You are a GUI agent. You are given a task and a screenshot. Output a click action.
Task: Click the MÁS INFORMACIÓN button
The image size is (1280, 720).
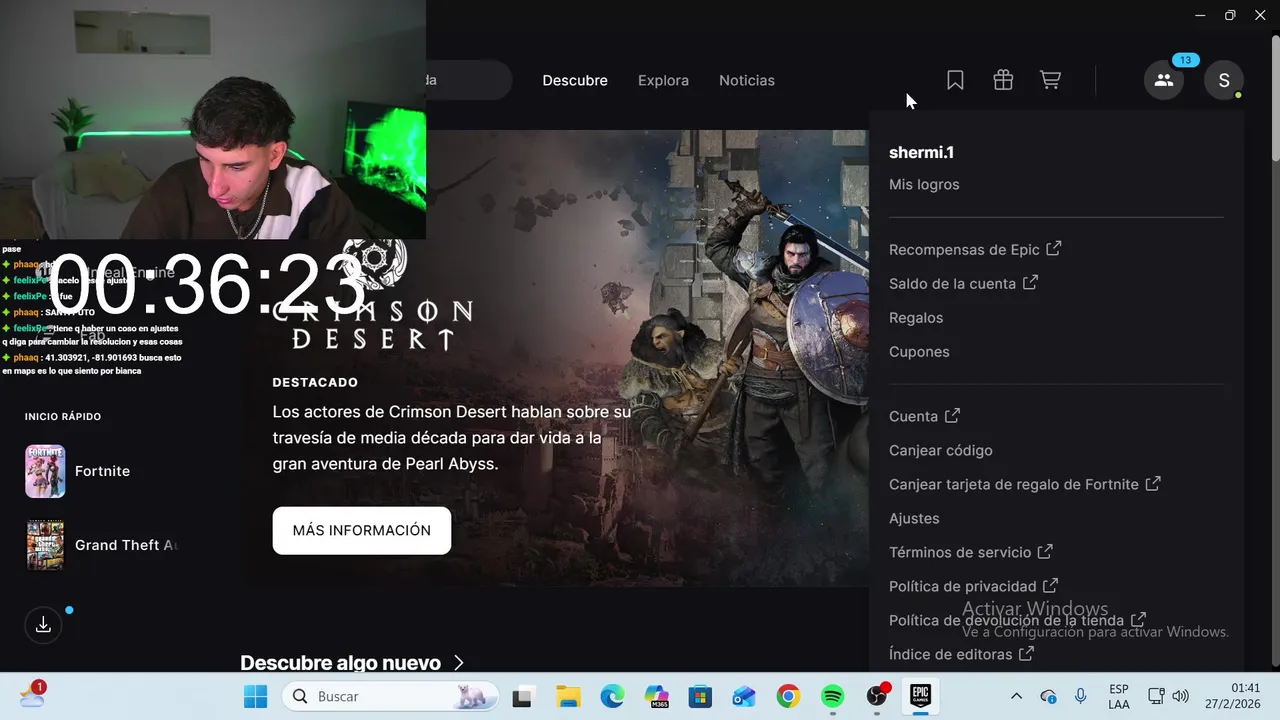[362, 530]
